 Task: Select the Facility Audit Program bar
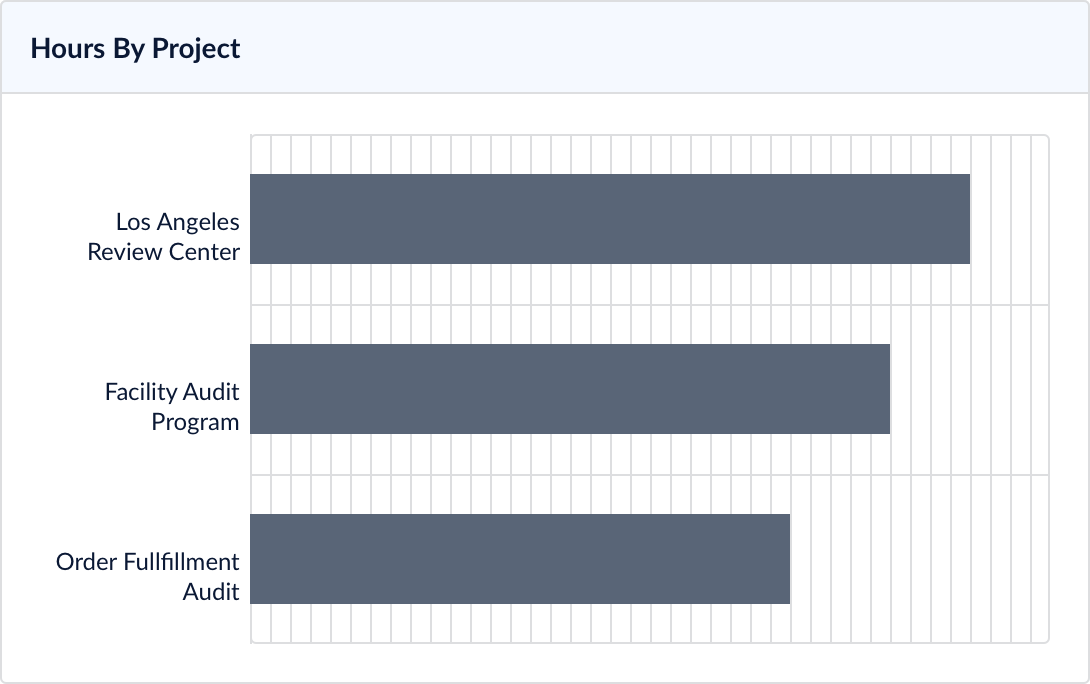[570, 389]
